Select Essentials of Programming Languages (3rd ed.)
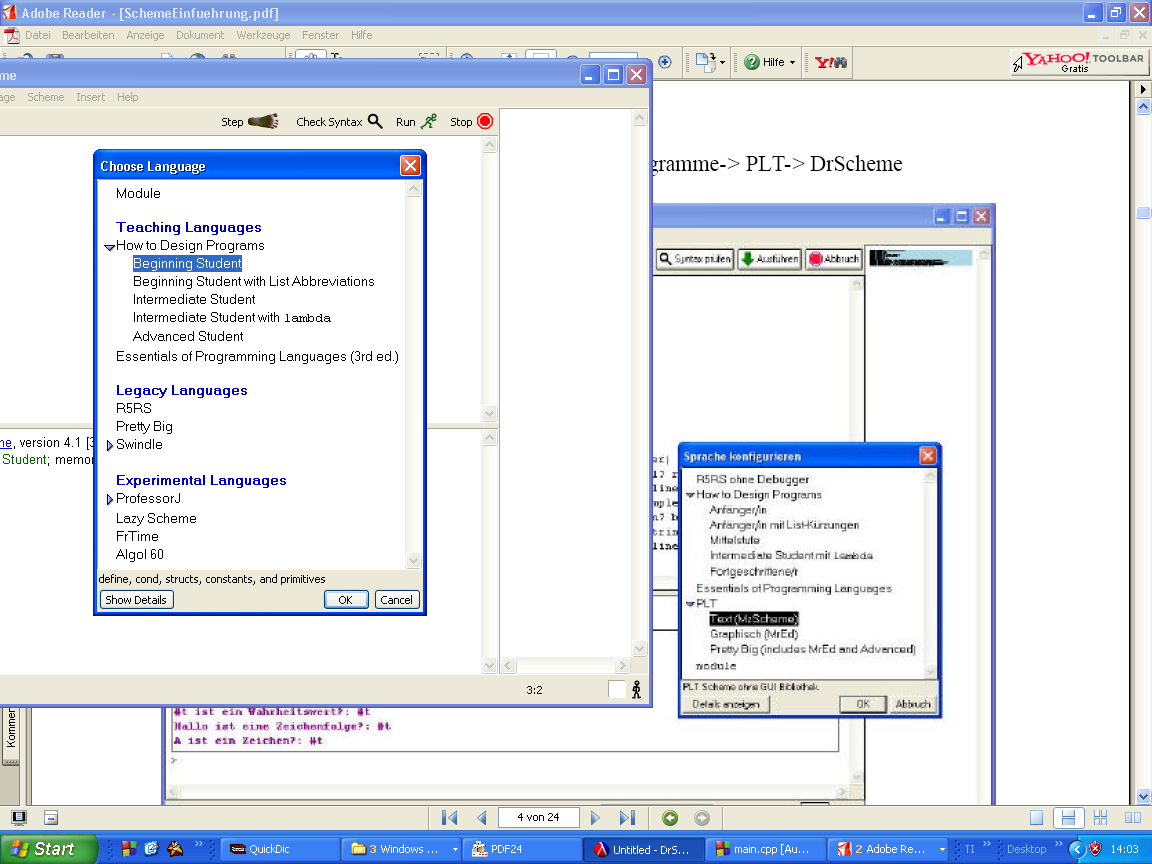1152x864 pixels. 257,356
